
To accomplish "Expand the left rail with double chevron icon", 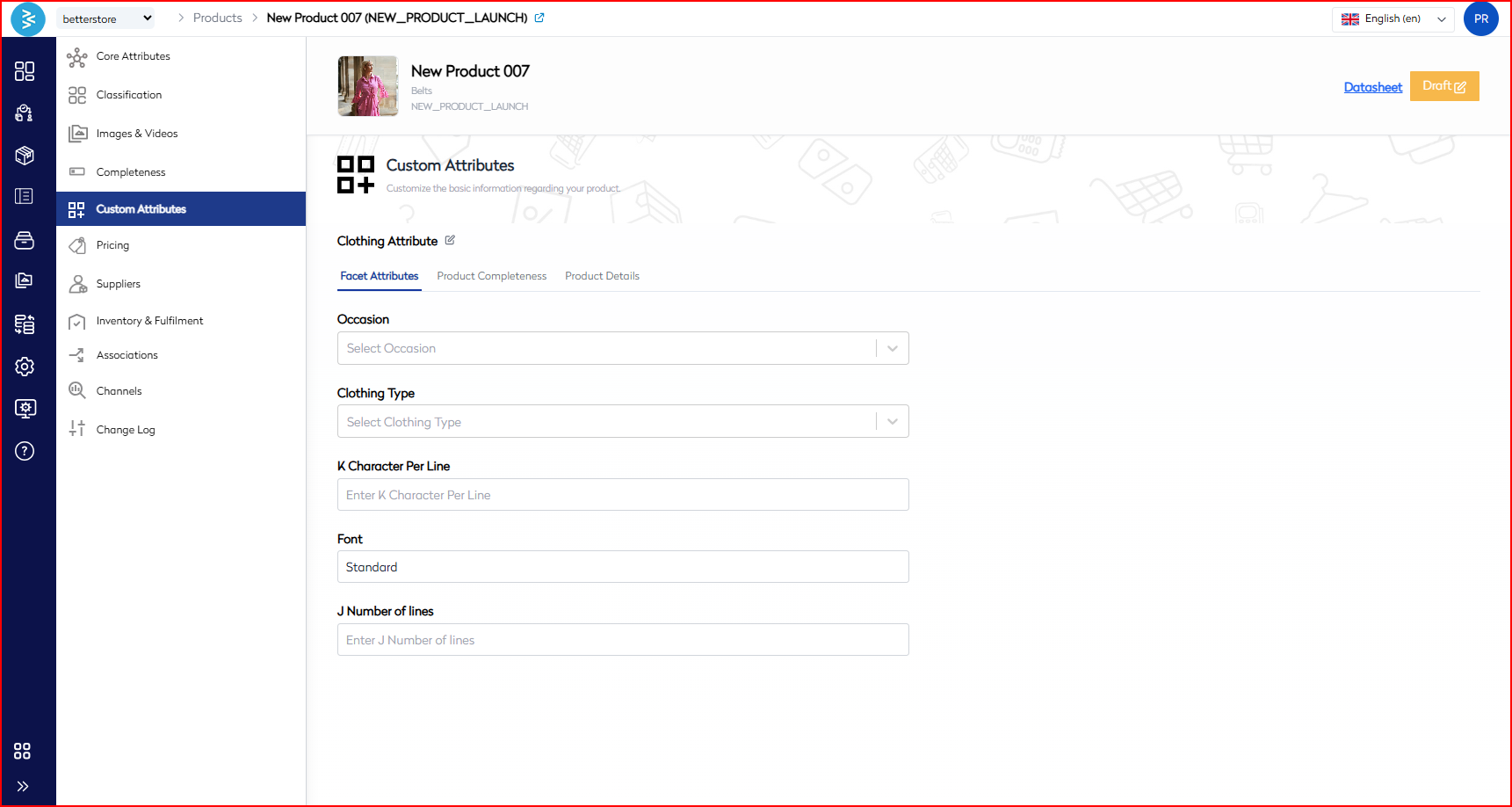I will [x=23, y=786].
